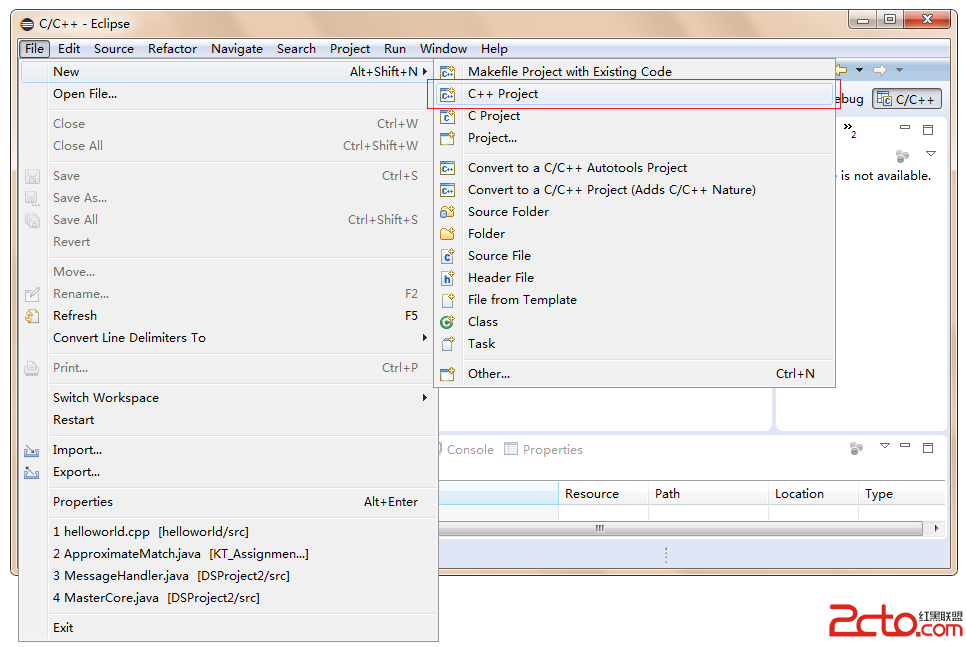Click the green Class icon

pyautogui.click(x=448, y=322)
